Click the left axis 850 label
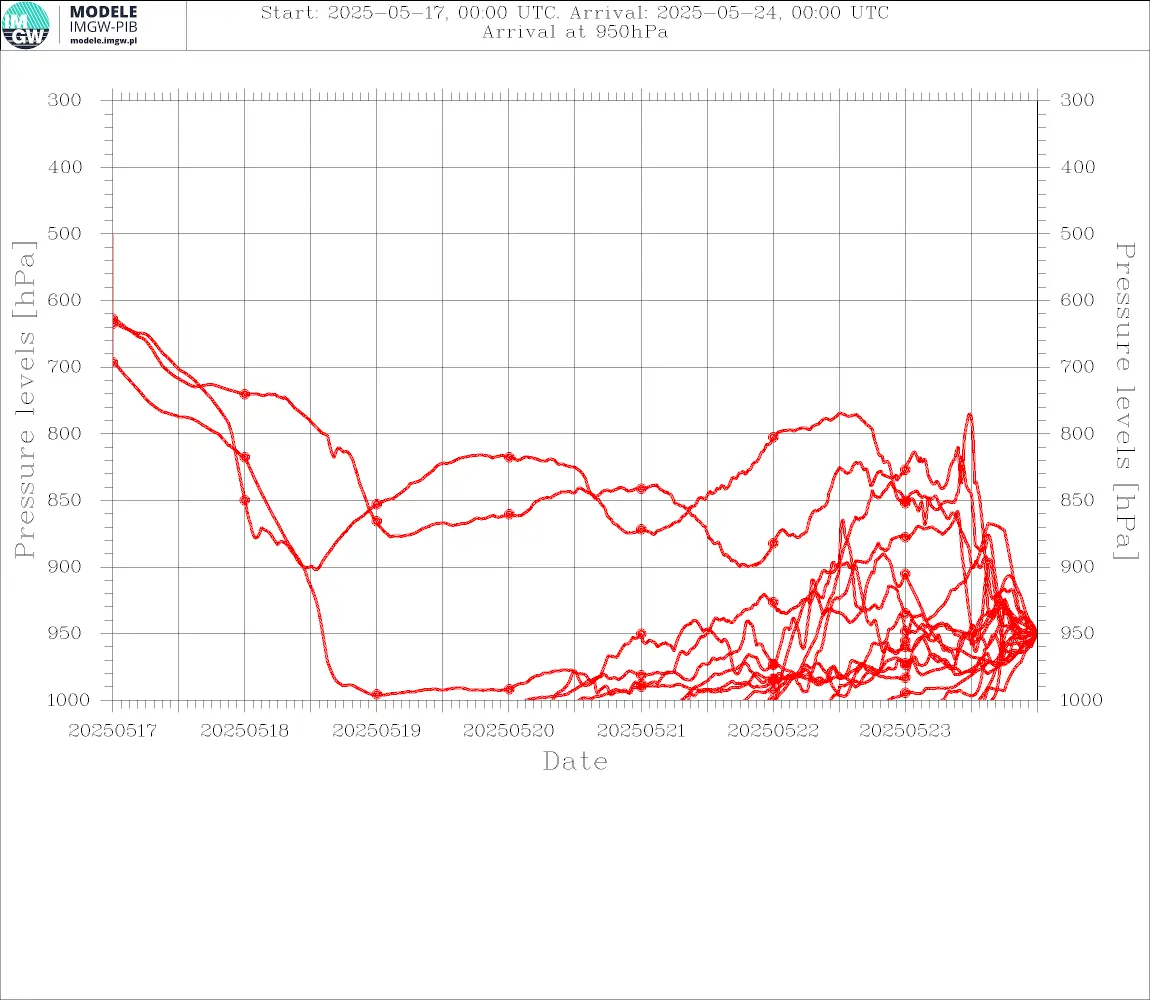 coord(65,500)
